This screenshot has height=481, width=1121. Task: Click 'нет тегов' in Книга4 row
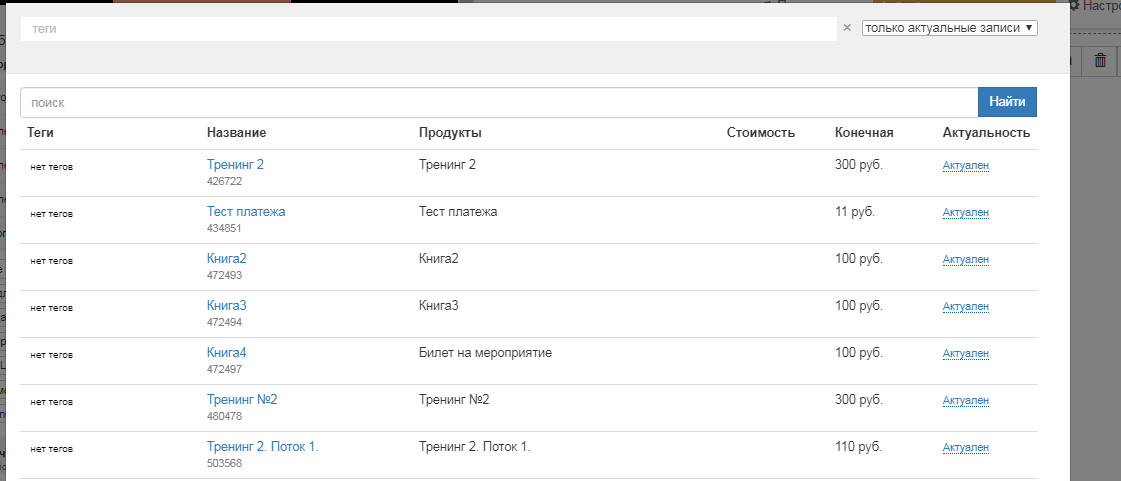51,355
